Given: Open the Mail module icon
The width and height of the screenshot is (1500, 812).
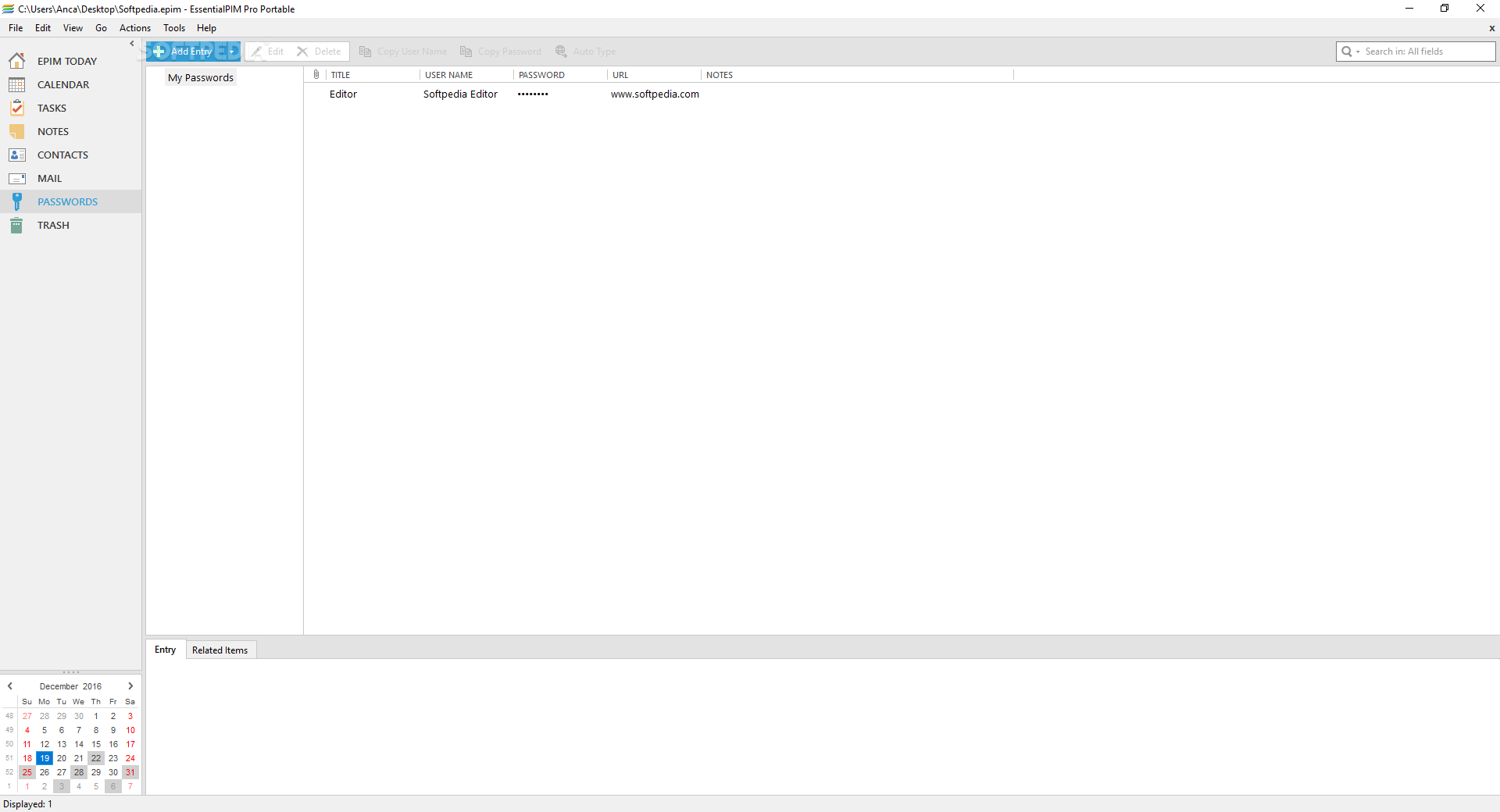Looking at the screenshot, I should pyautogui.click(x=17, y=178).
